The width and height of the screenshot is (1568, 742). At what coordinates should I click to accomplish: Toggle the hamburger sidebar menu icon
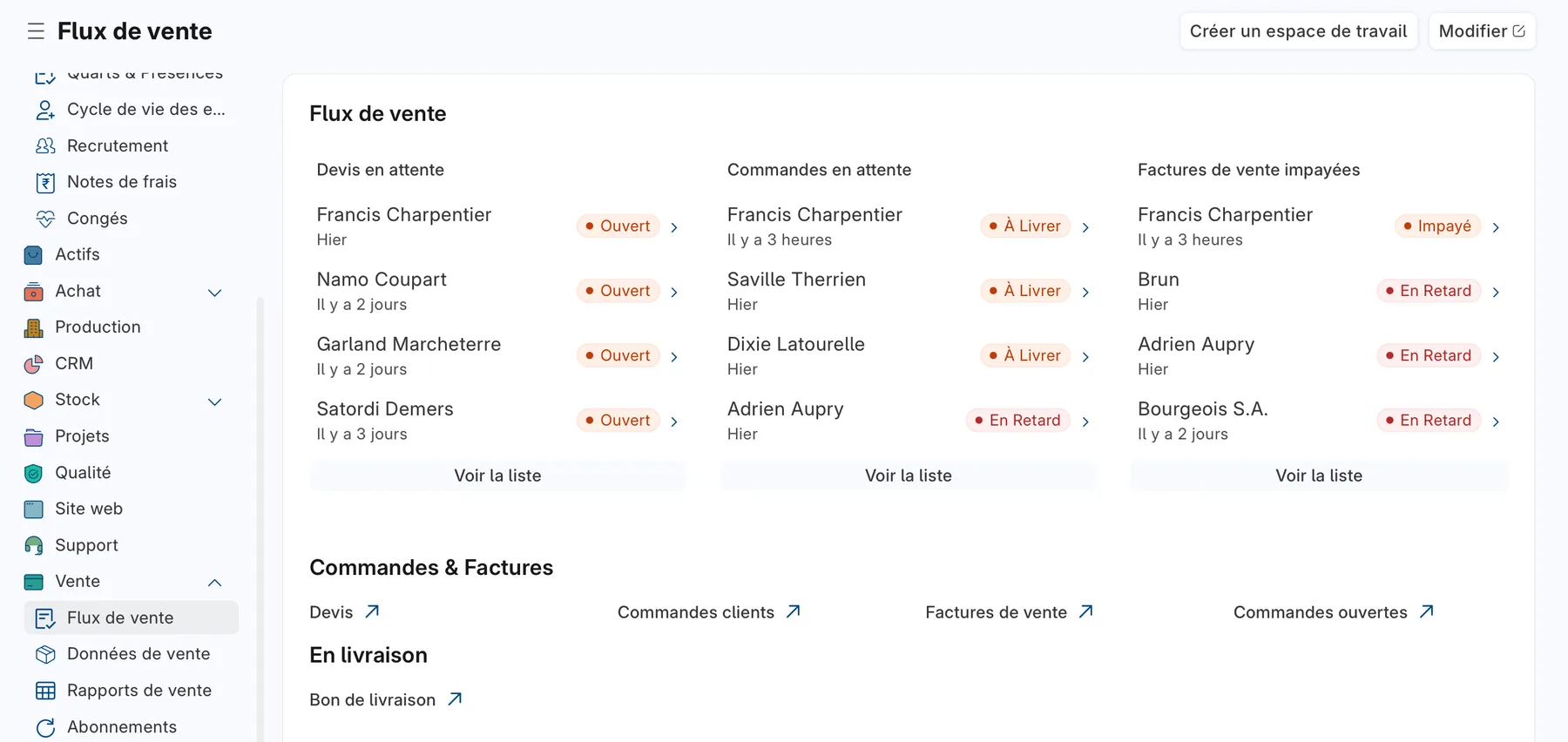point(36,31)
